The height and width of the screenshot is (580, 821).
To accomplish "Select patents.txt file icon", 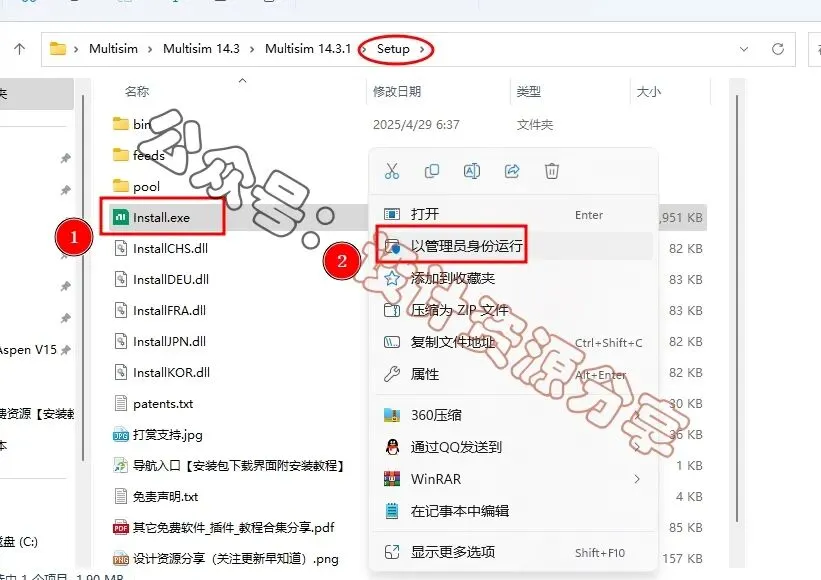I will [x=121, y=404].
